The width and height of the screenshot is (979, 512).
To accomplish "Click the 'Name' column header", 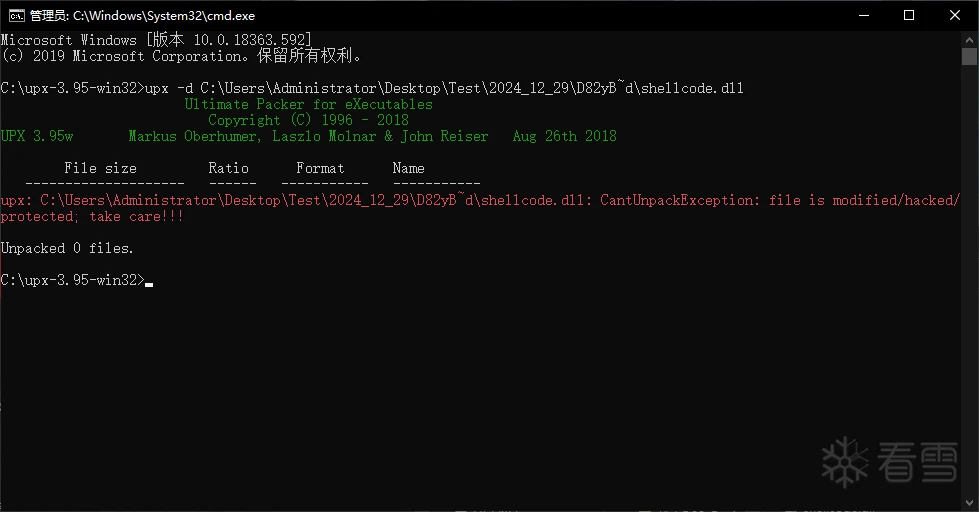I will click(x=408, y=168).
